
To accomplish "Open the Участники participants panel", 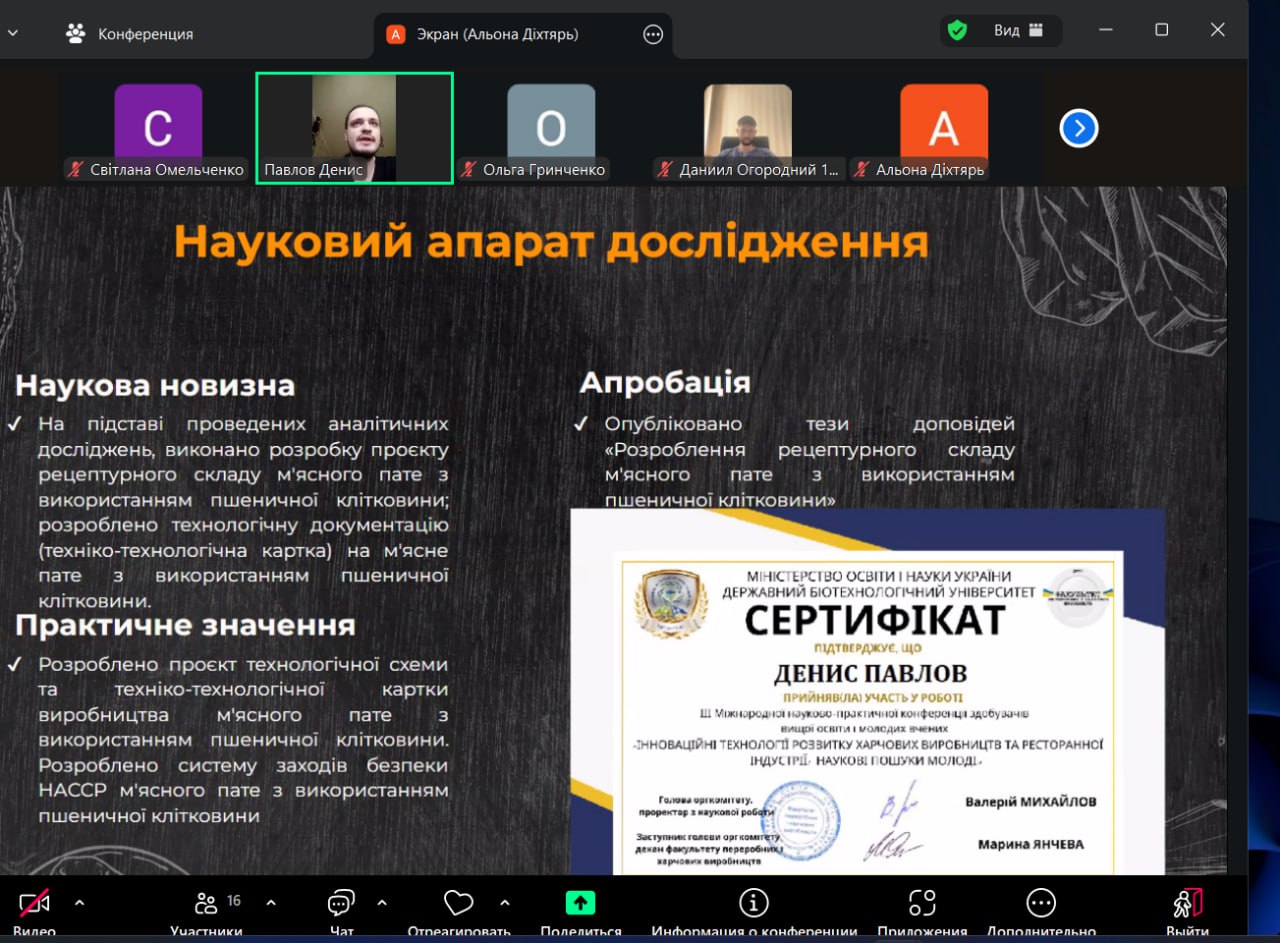I will point(207,904).
